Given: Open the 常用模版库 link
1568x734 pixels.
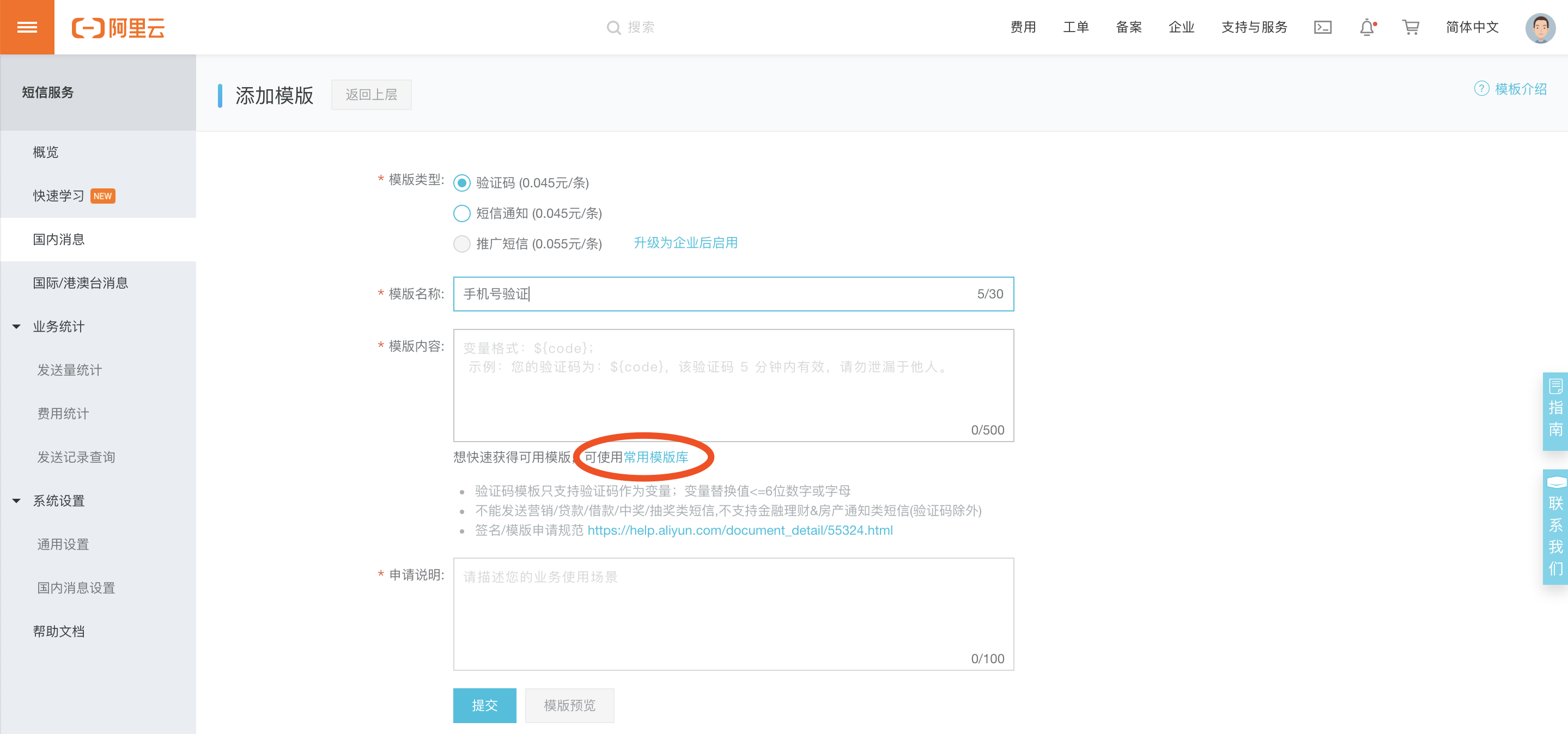Looking at the screenshot, I should [655, 457].
